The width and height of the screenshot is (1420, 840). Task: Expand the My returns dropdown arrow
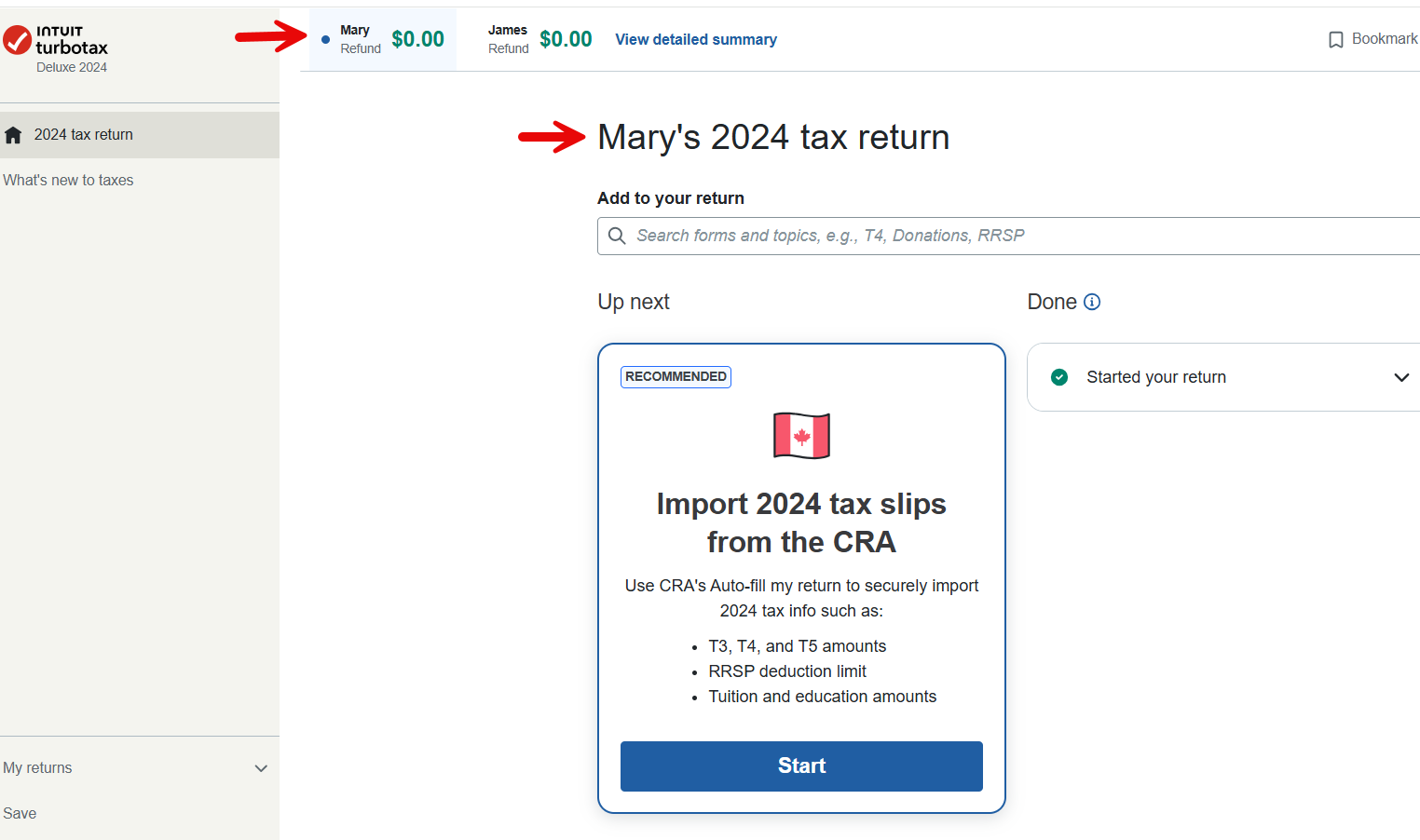261,768
